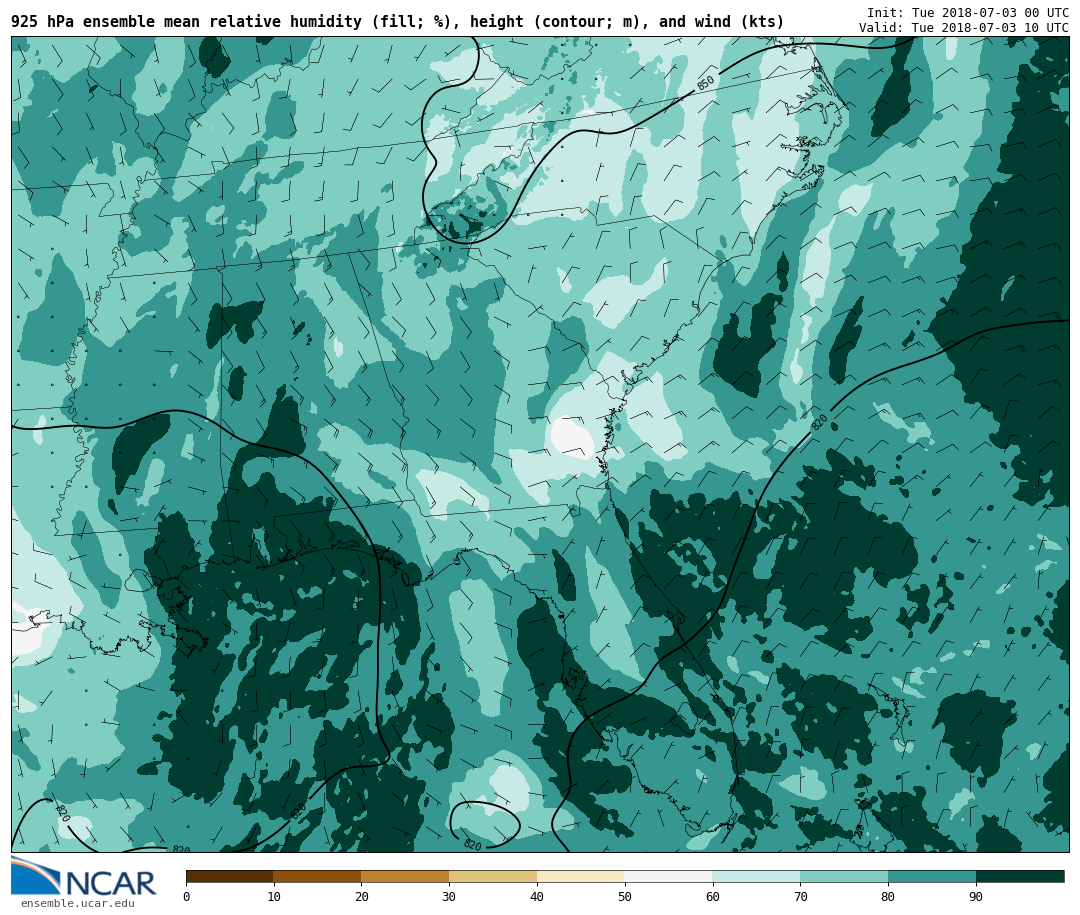
Task: Click the colorbar tick label 0
Action: (186, 897)
